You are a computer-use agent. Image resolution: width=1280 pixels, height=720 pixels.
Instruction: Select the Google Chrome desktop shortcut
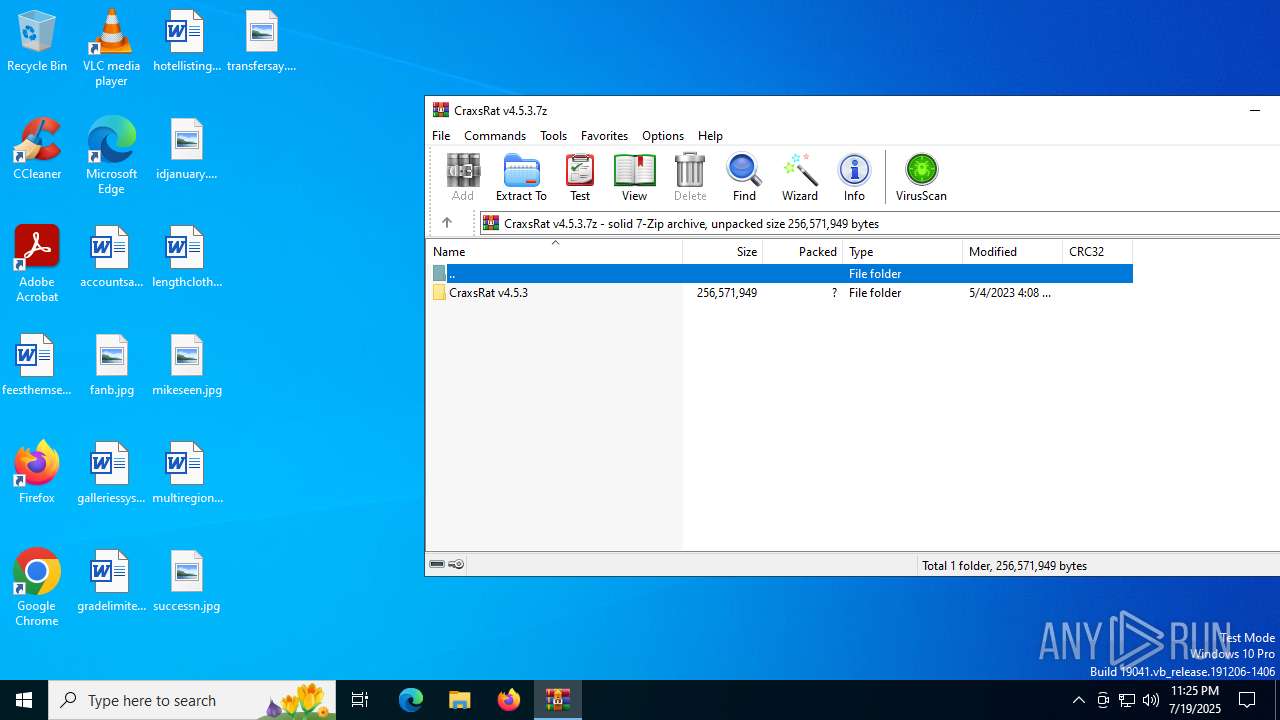[37, 587]
